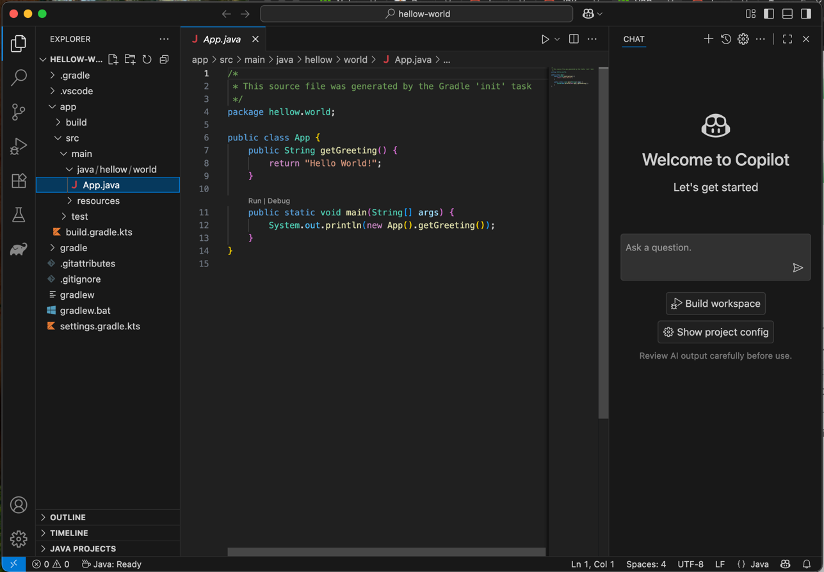Toggle the primary side bar layout button
824x572 pixels.
[769, 14]
